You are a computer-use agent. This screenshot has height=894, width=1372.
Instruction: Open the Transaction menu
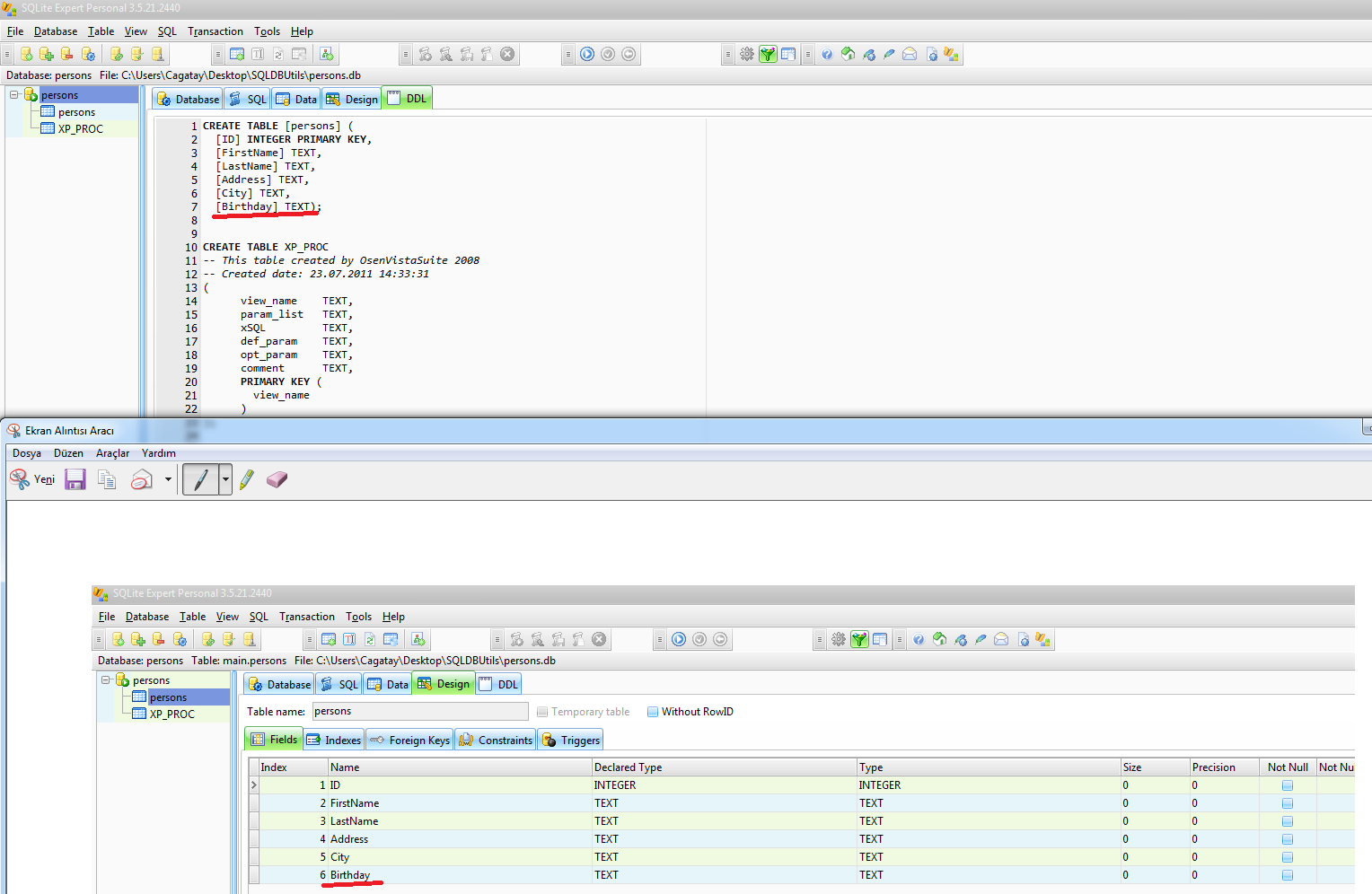pos(215,31)
